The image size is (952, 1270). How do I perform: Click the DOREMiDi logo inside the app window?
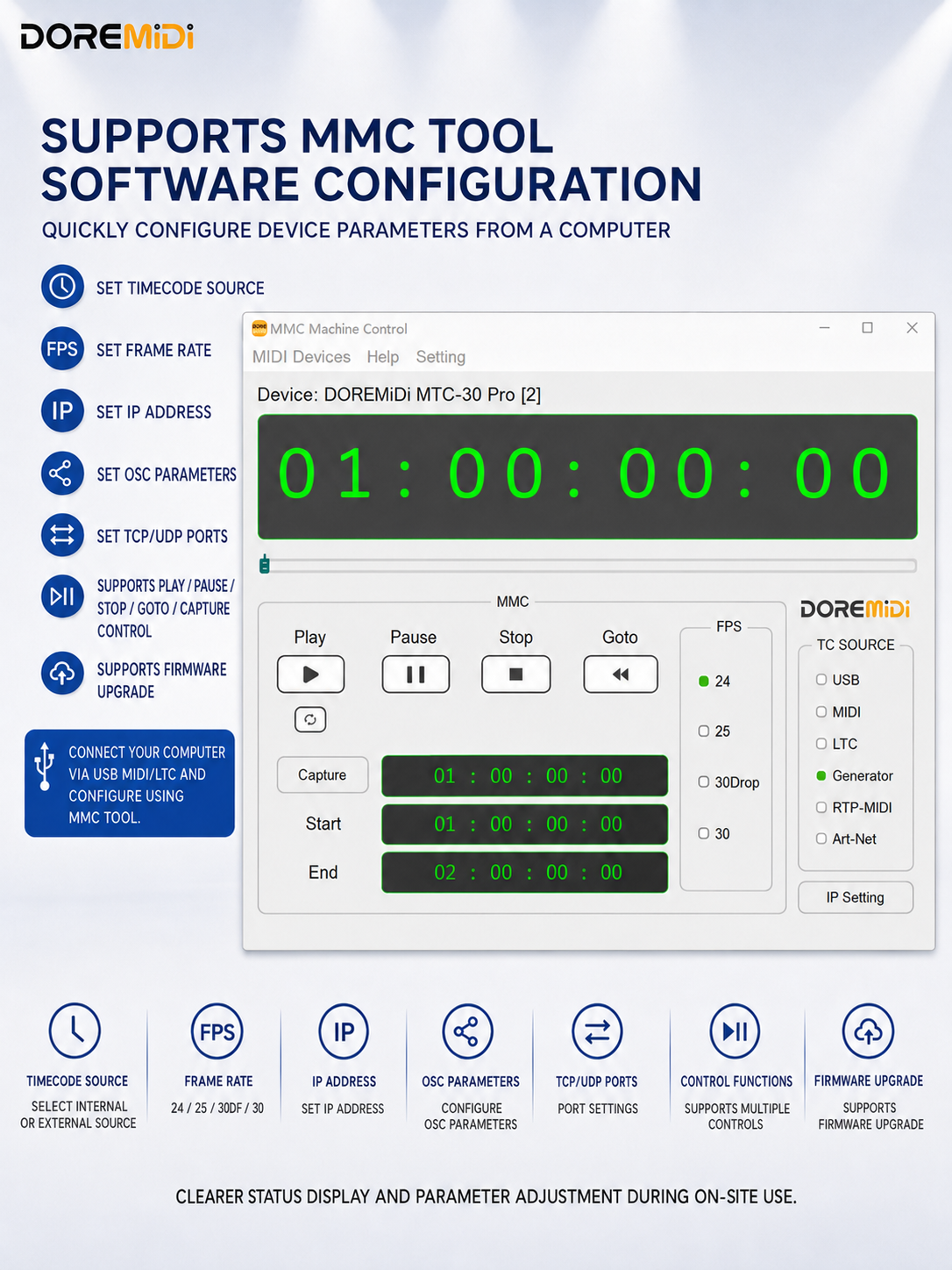855,609
